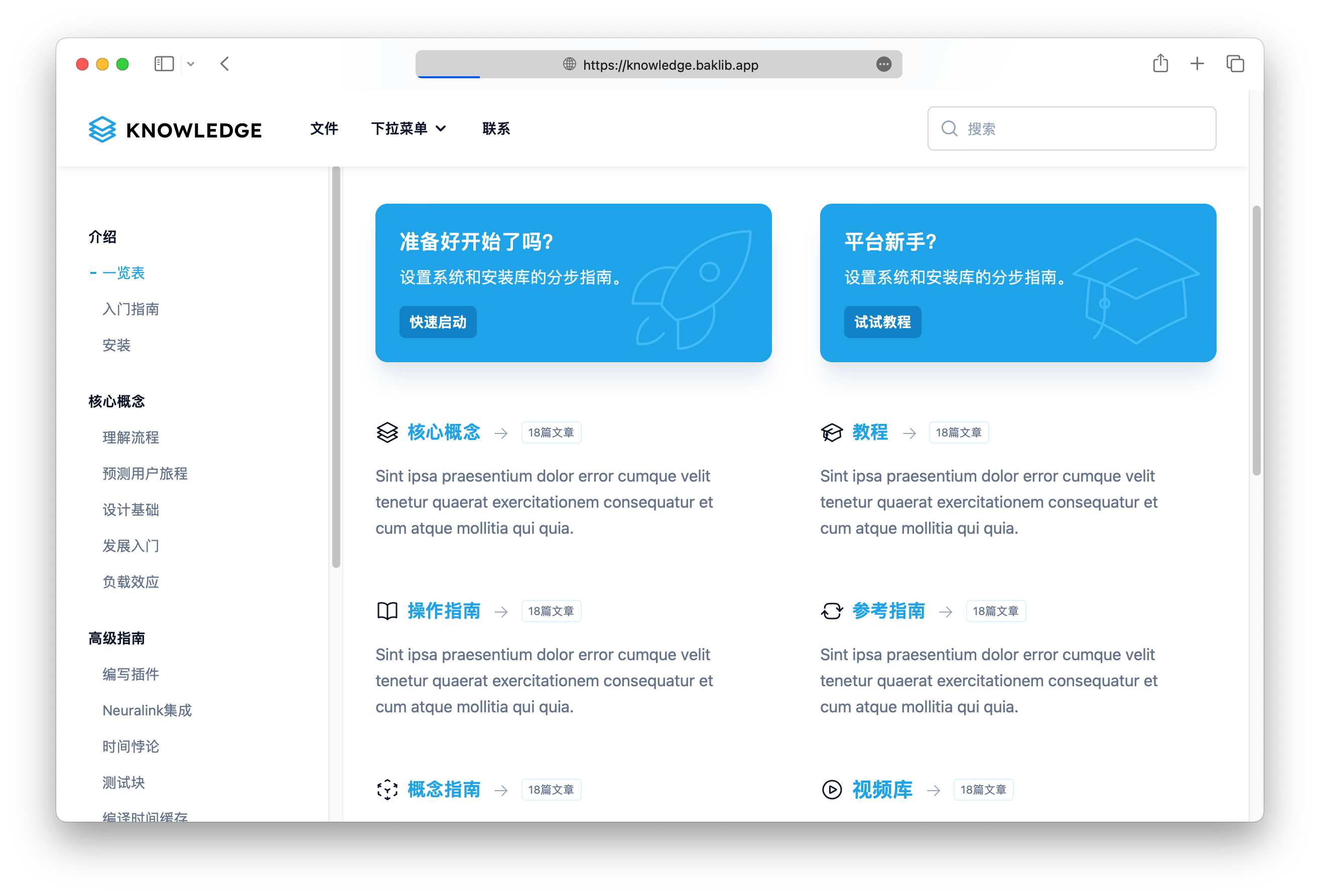Click the Knowledge logo icon
Image resolution: width=1320 pixels, height=896 pixels.
point(102,129)
